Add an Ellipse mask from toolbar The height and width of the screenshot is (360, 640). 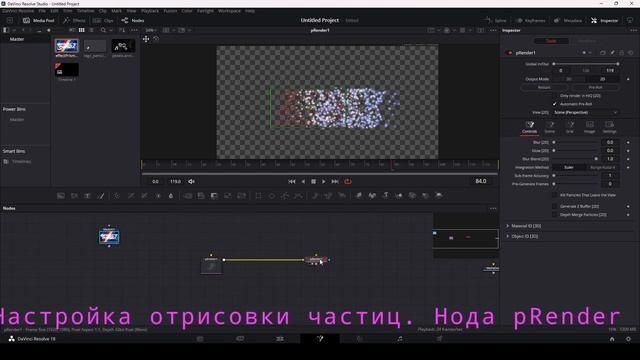[272, 196]
